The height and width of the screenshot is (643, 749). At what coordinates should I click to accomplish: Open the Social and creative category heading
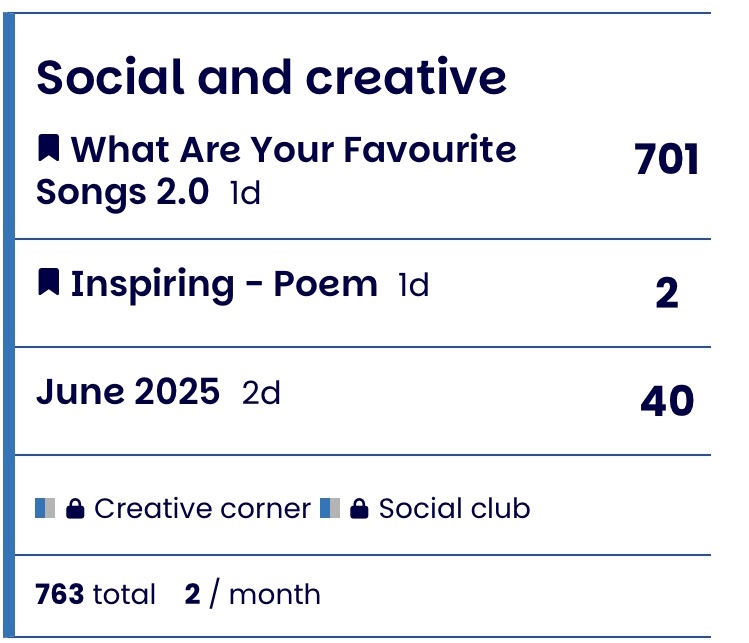(271, 77)
